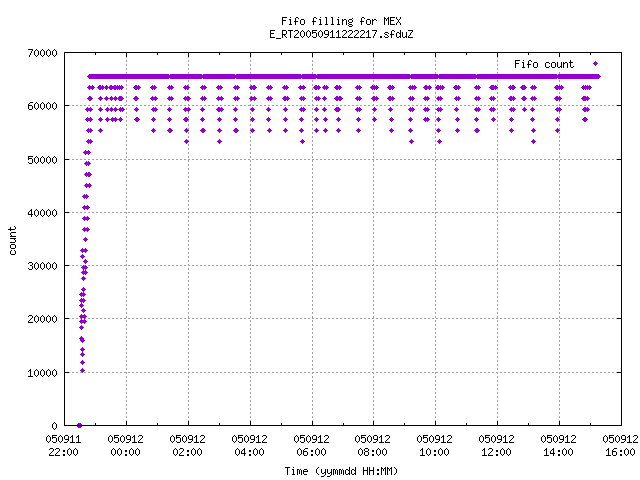
Task: Click the y-axis tick value 20000
Action: tap(42, 319)
